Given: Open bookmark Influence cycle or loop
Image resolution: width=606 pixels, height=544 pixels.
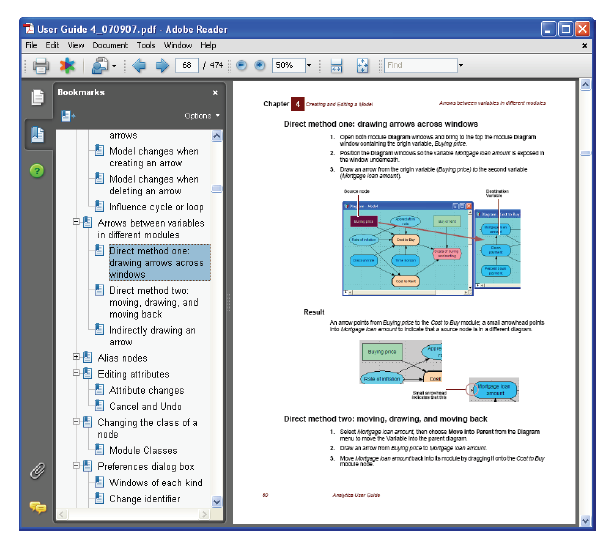Looking at the screenshot, I should [x=157, y=207].
